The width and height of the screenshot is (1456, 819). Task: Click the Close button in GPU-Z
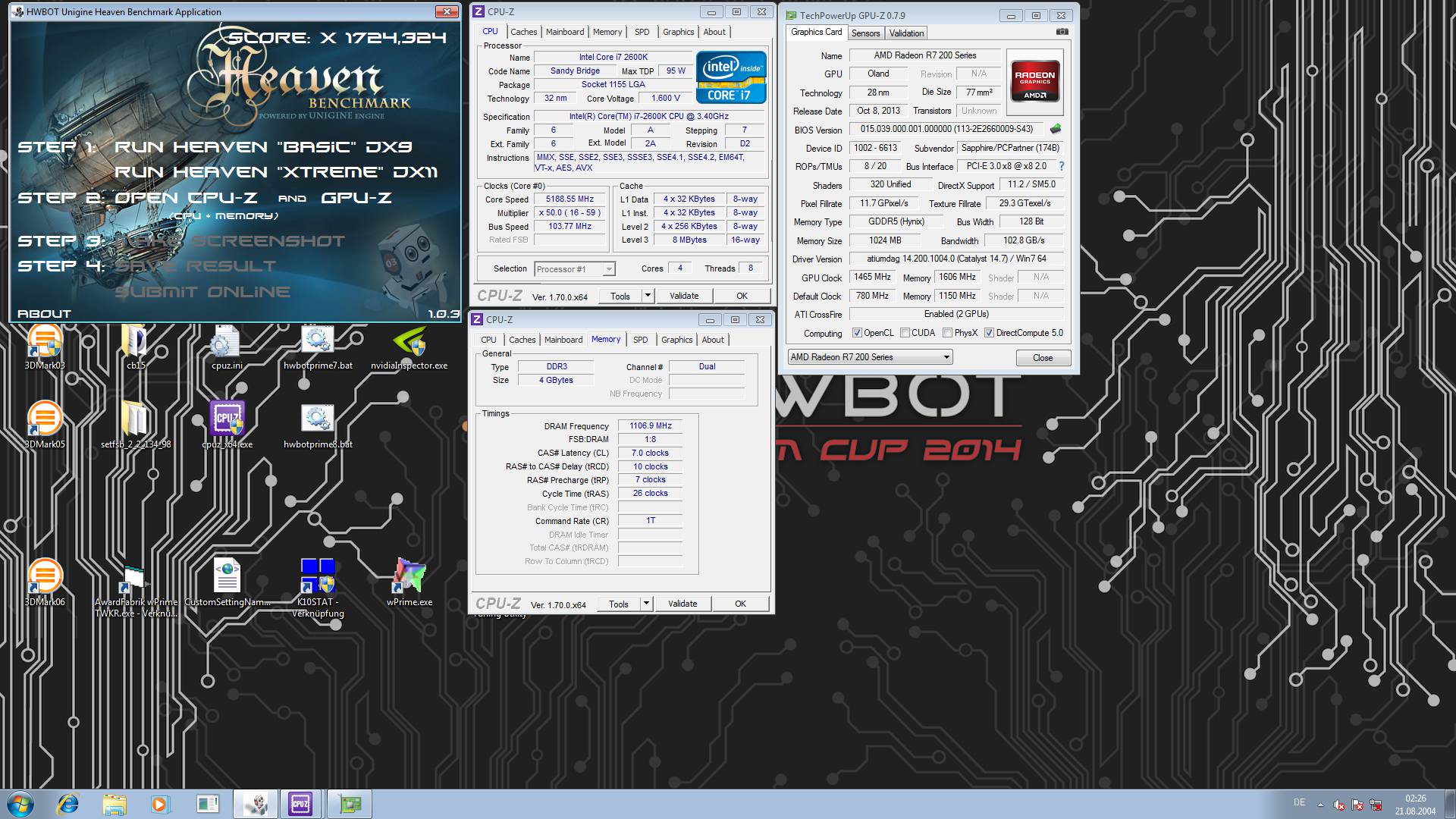pyautogui.click(x=1043, y=358)
